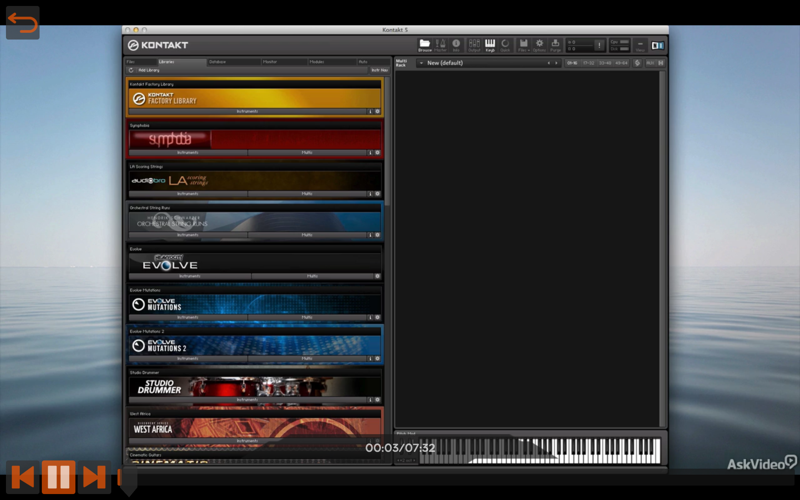The height and width of the screenshot is (500, 800).
Task: Open the Files dropdown menu
Action: click(523, 45)
